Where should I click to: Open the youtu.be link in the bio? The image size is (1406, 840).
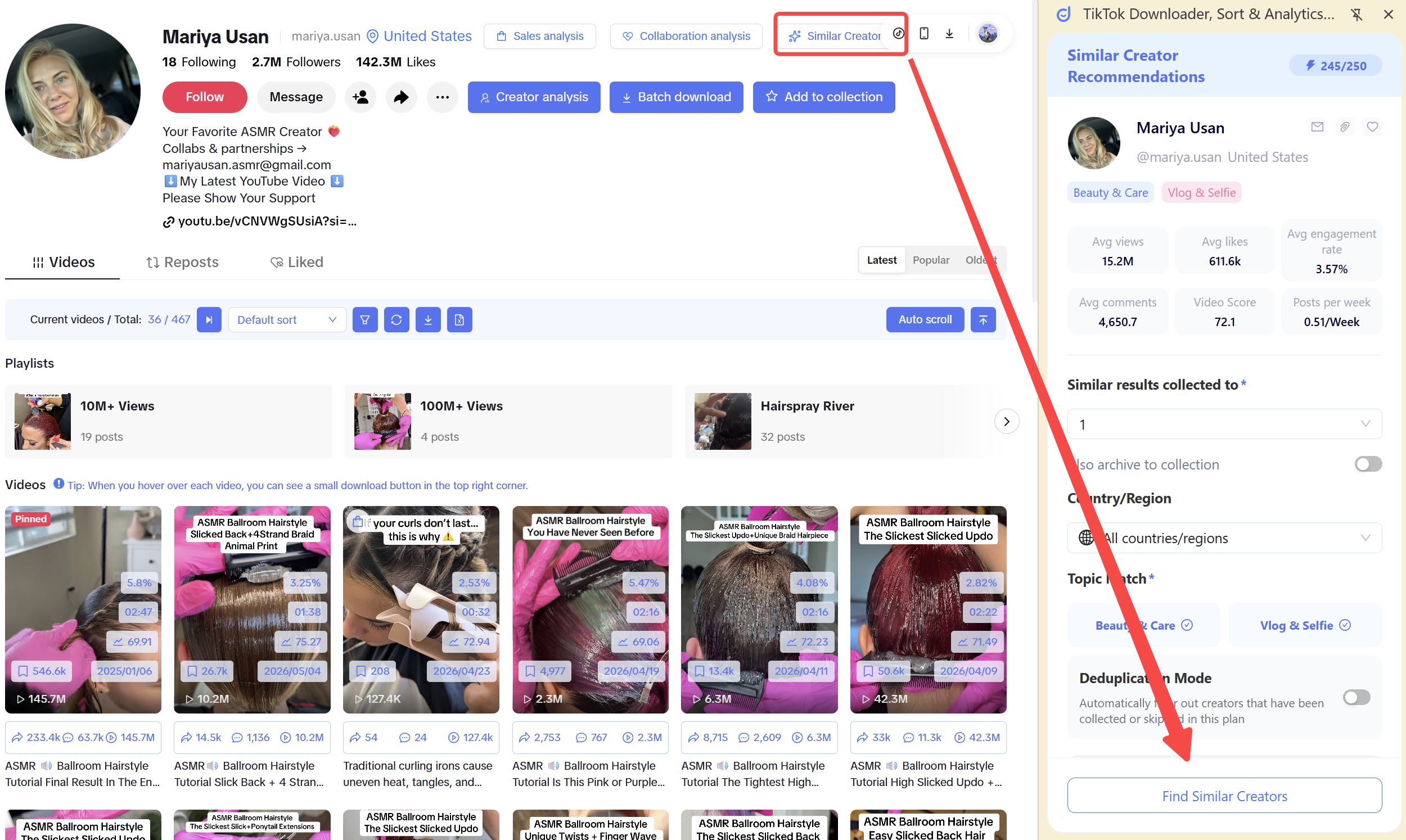[267, 222]
